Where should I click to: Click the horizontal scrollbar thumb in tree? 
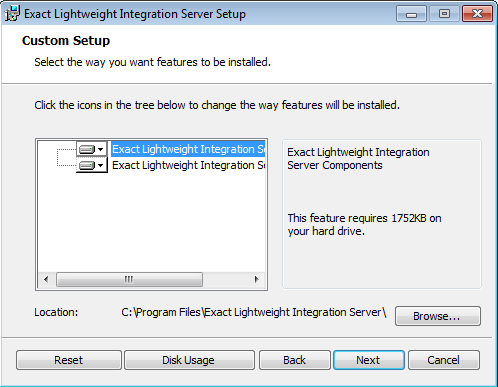(129, 279)
